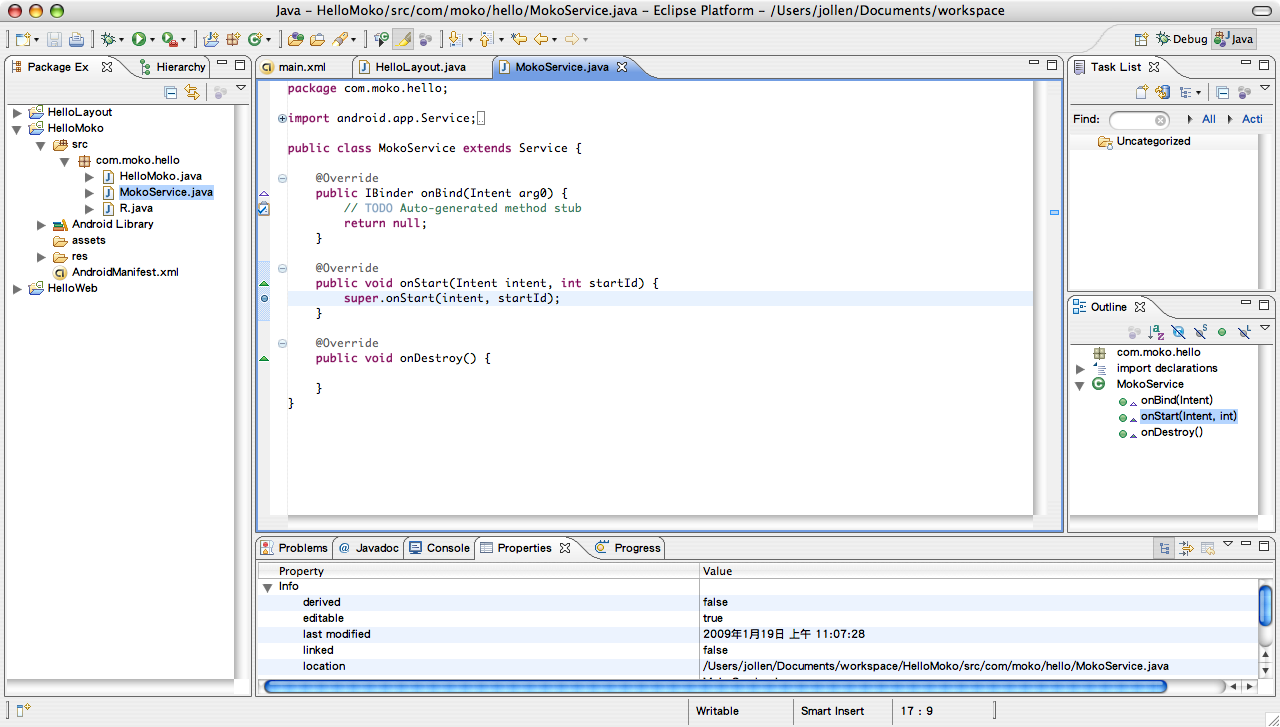Fold the onBind method in editor
The image size is (1280, 727).
tap(282, 178)
